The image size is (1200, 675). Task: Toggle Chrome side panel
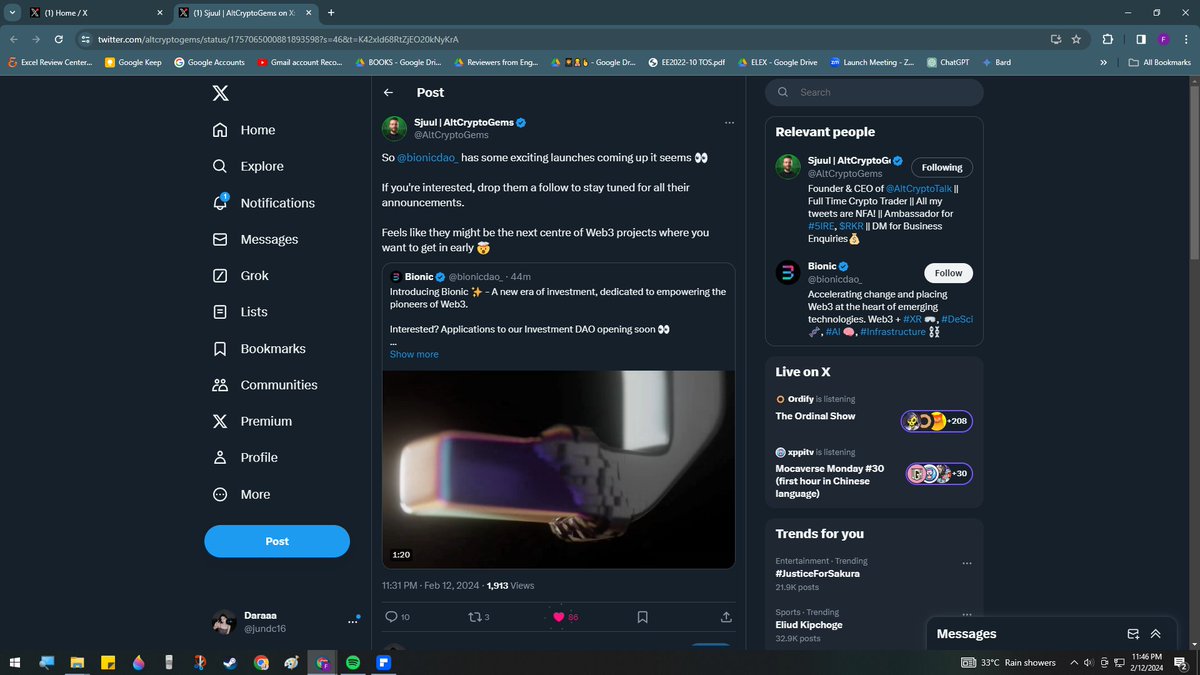coord(1141,39)
